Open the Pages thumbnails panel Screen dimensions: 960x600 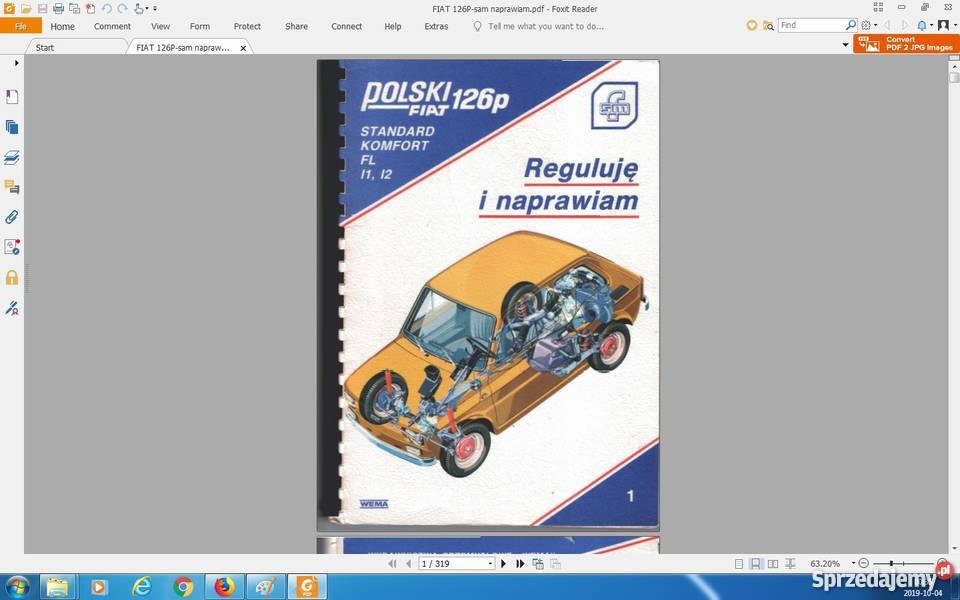tap(12, 127)
